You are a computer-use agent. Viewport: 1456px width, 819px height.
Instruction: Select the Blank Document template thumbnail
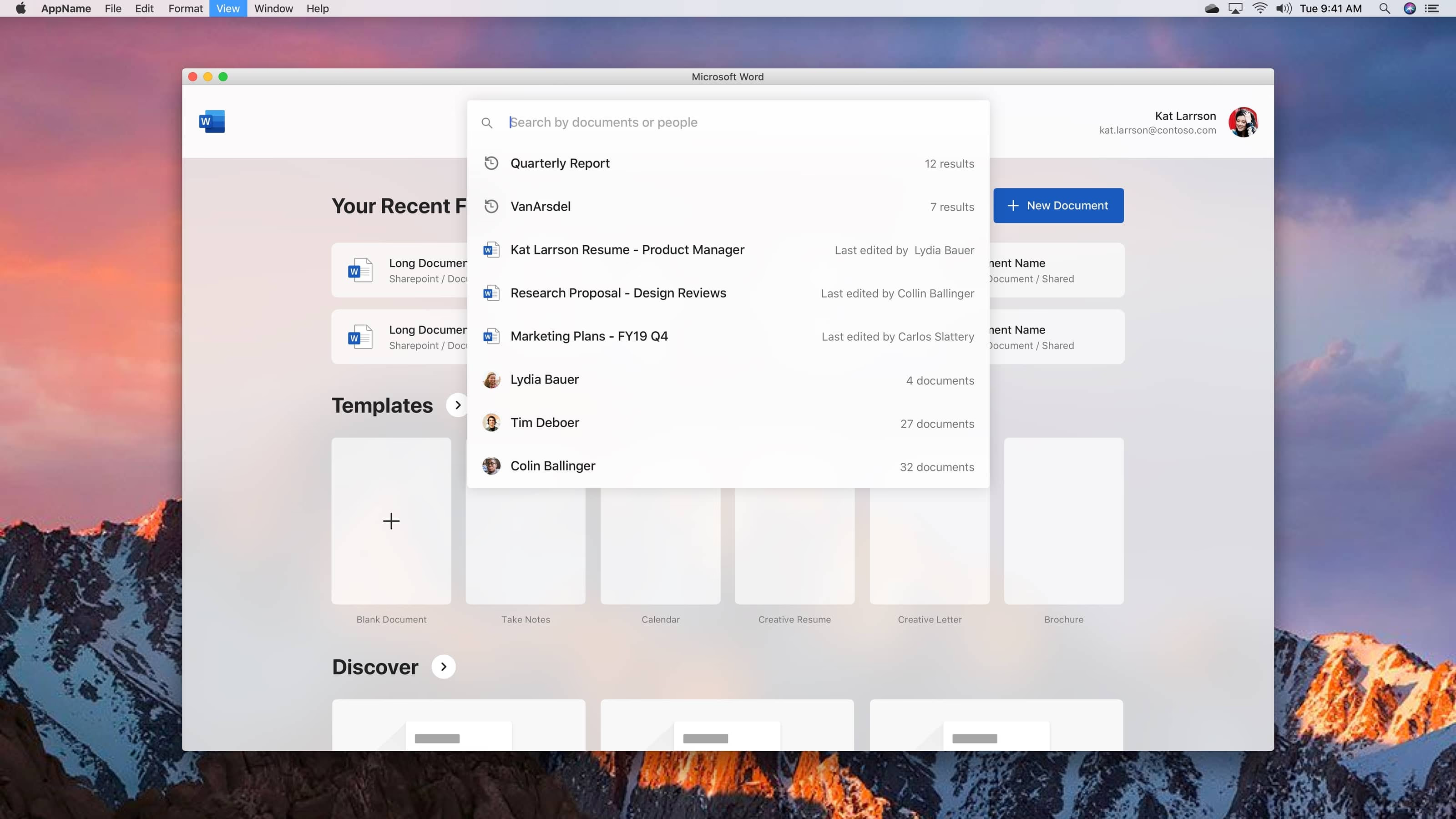tap(391, 521)
